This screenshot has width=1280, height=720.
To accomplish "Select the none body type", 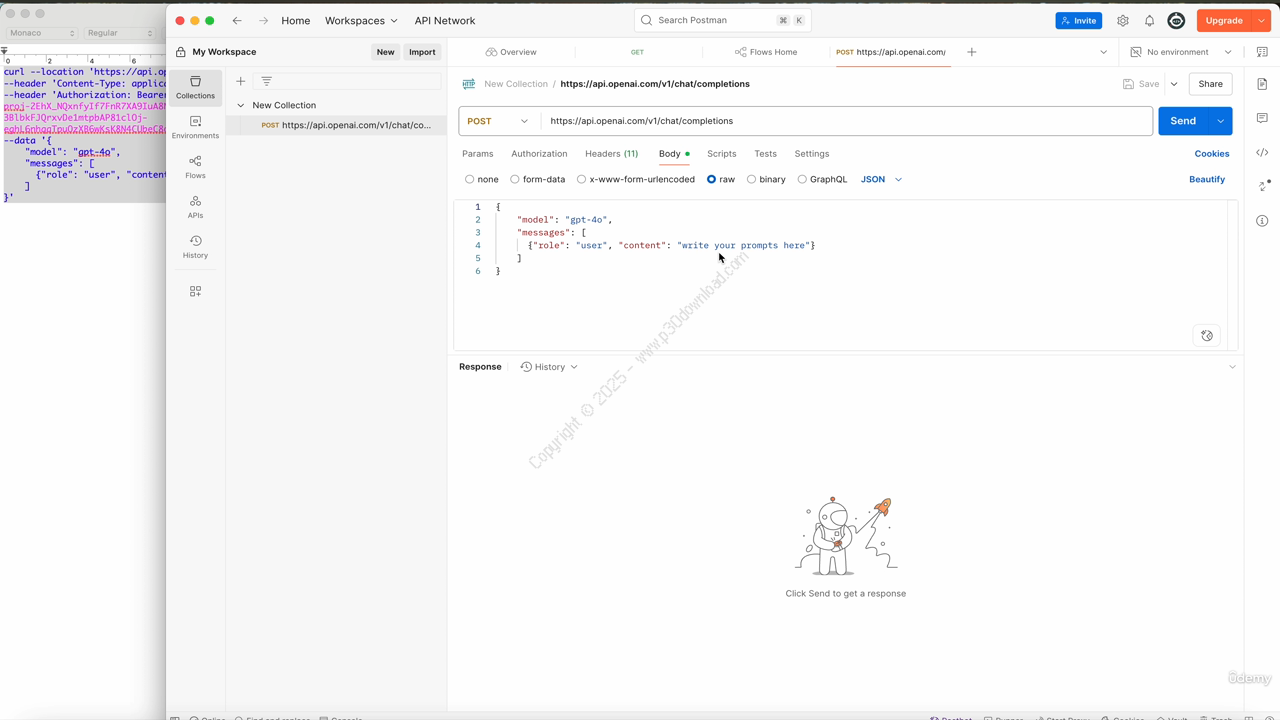I will click(482, 179).
